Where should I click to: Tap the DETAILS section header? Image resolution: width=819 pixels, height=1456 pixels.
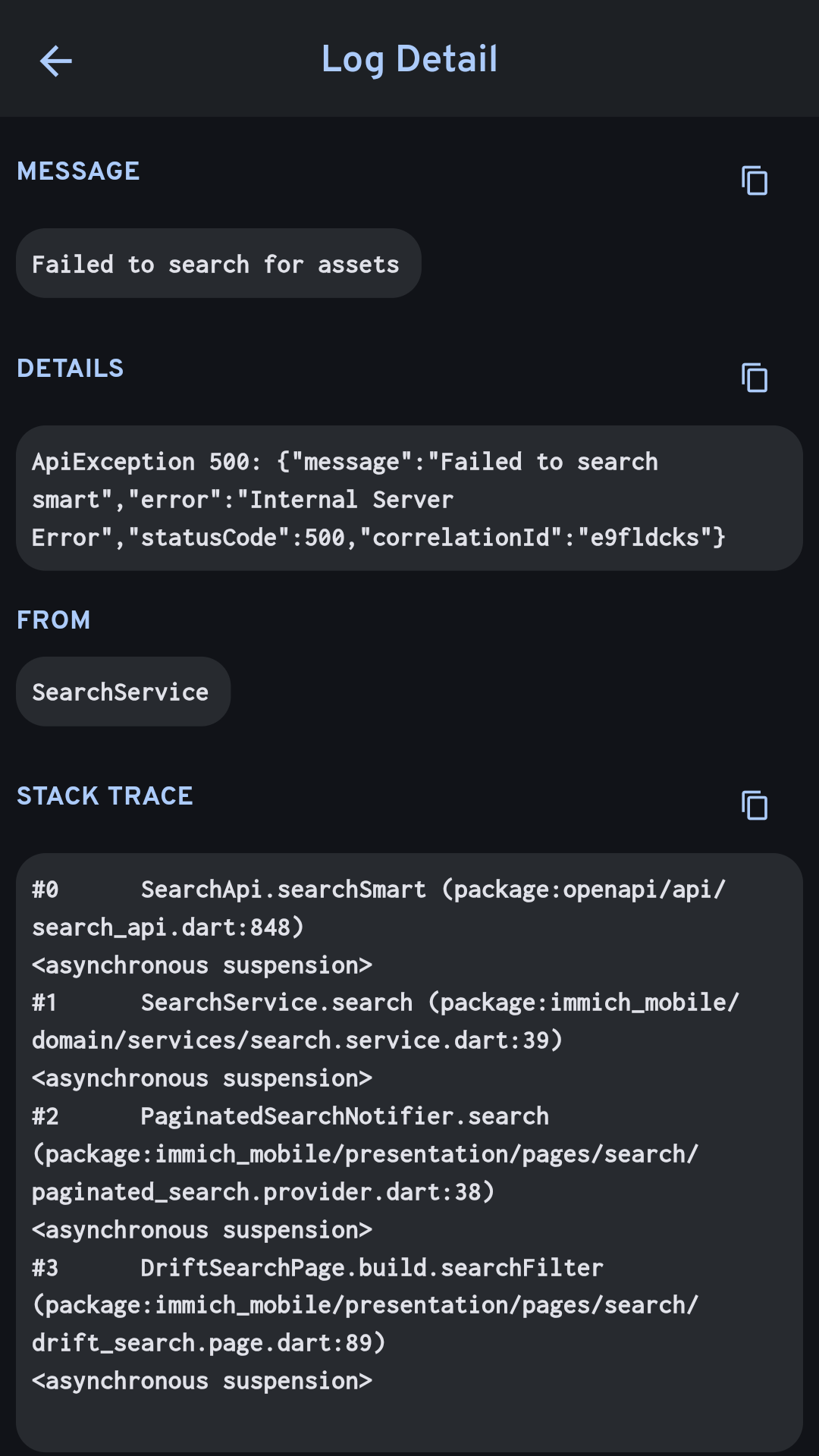[x=70, y=369]
